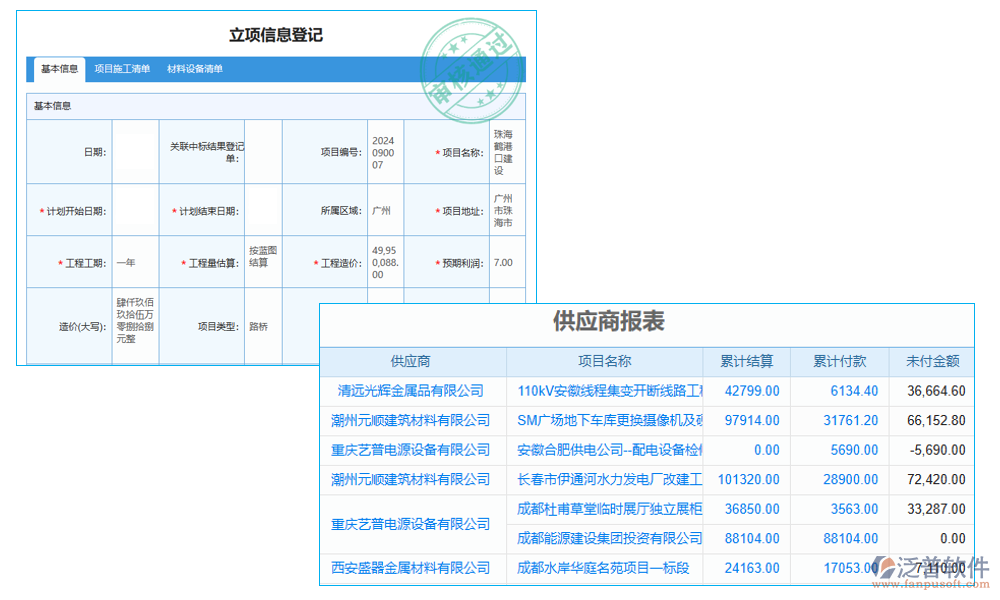Open 安徽合肥供电公司--配电设备检修 project
The height and width of the screenshot is (600, 1000).
click(611, 450)
